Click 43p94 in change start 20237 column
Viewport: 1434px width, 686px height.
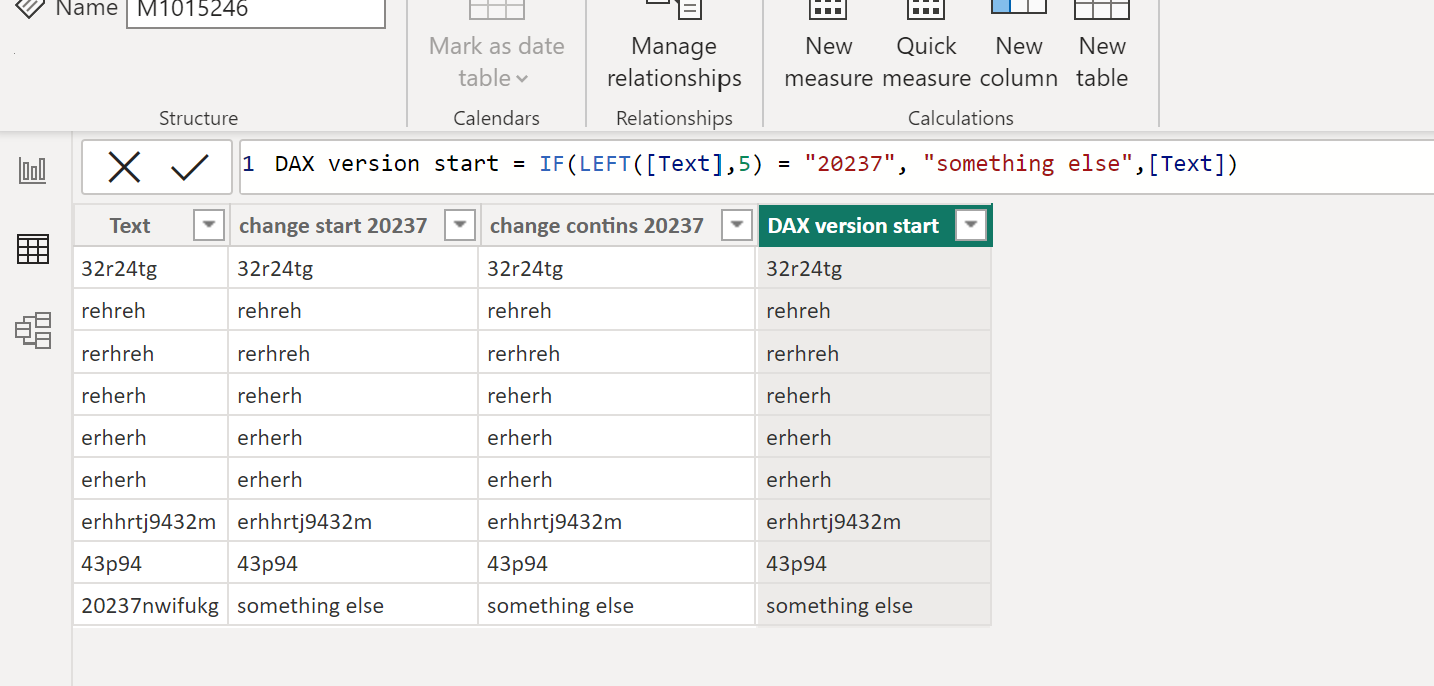pos(353,563)
